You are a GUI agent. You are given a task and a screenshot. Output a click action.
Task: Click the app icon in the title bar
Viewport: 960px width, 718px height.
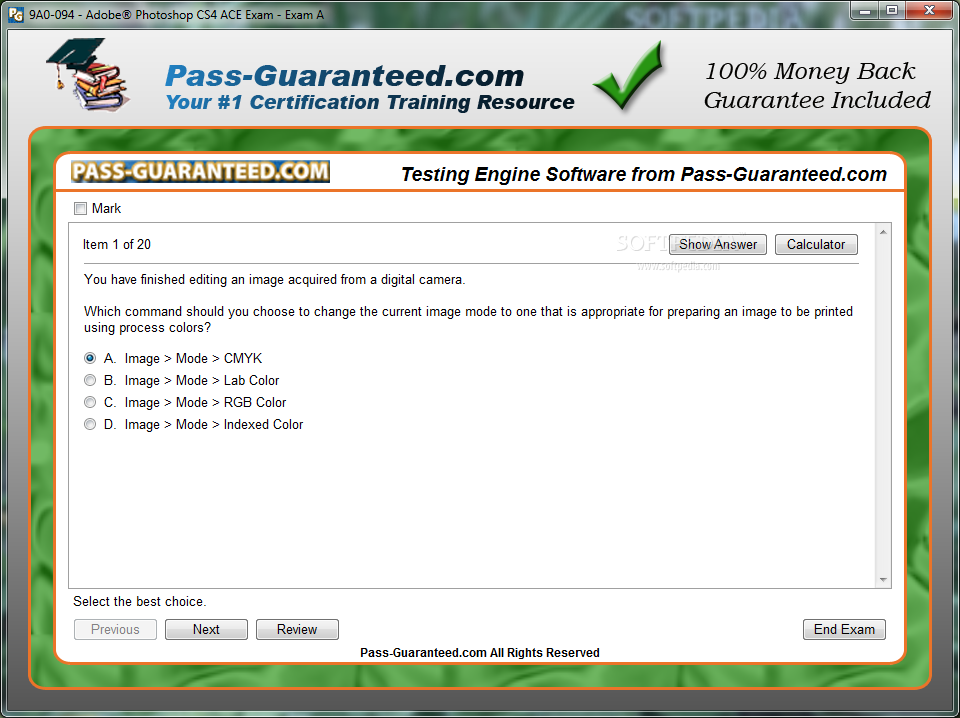(16, 14)
